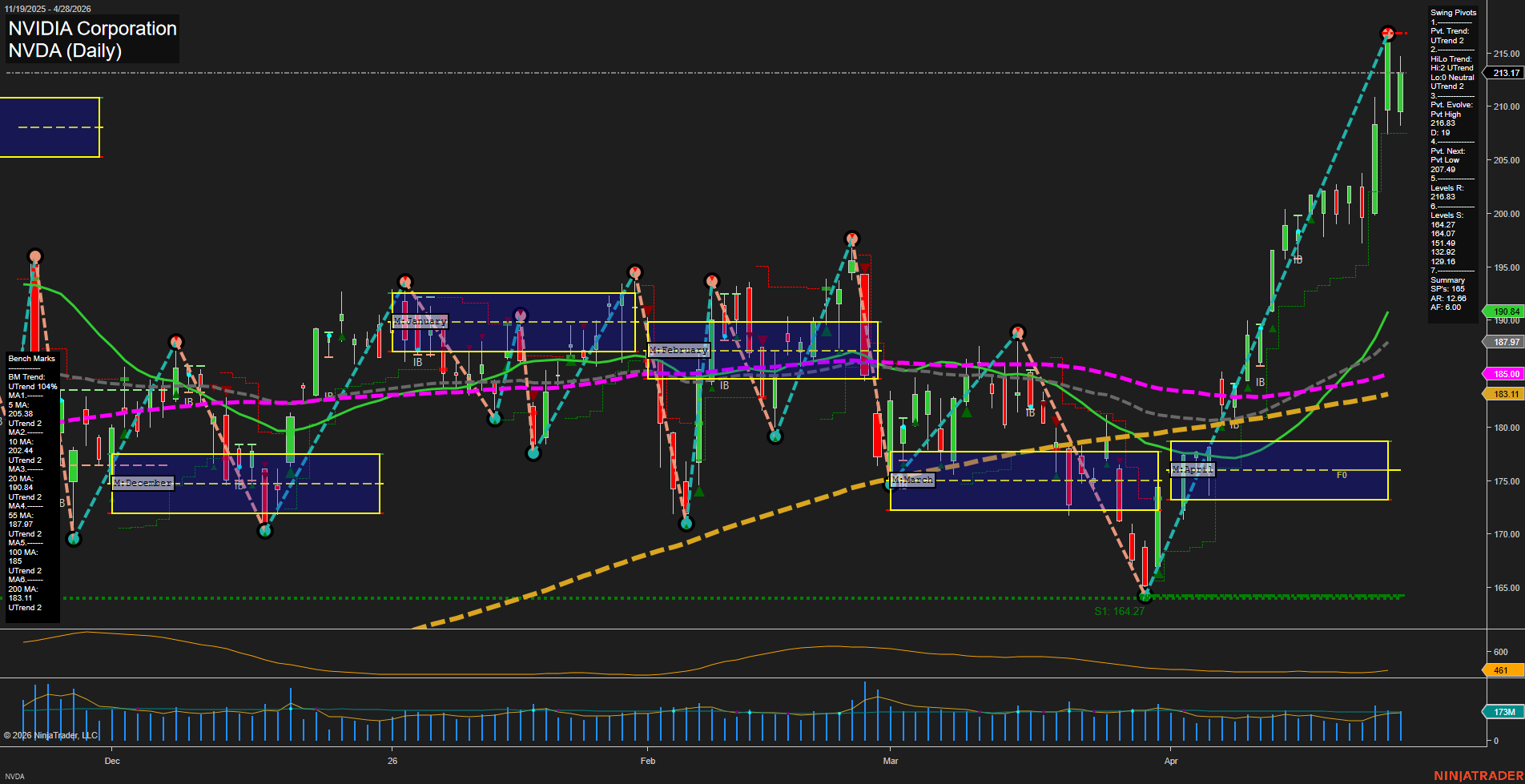Click the NVIDIA Corporation chart title
This screenshot has width=1525, height=784.
click(92, 29)
